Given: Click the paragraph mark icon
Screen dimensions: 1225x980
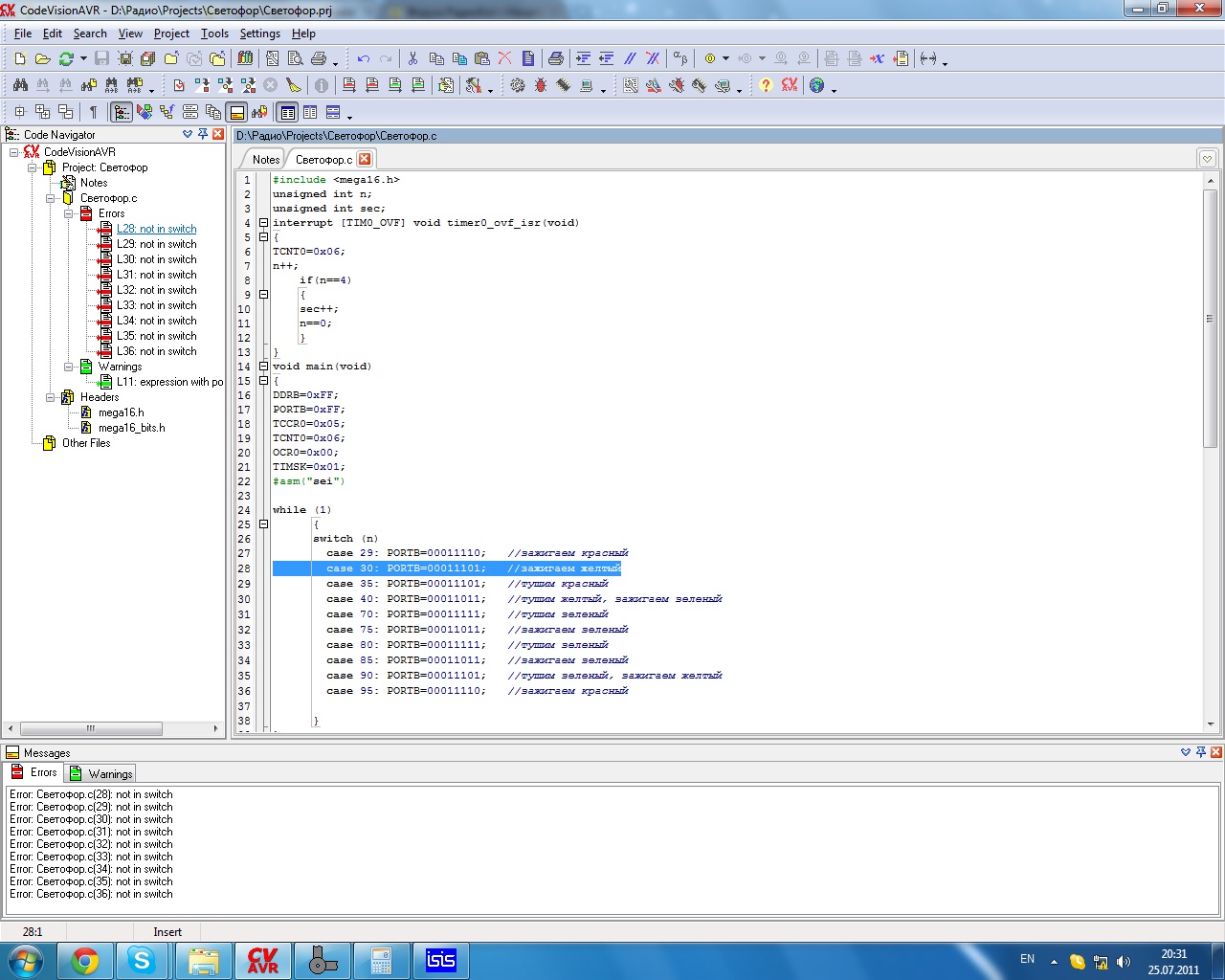Looking at the screenshot, I should (93, 113).
